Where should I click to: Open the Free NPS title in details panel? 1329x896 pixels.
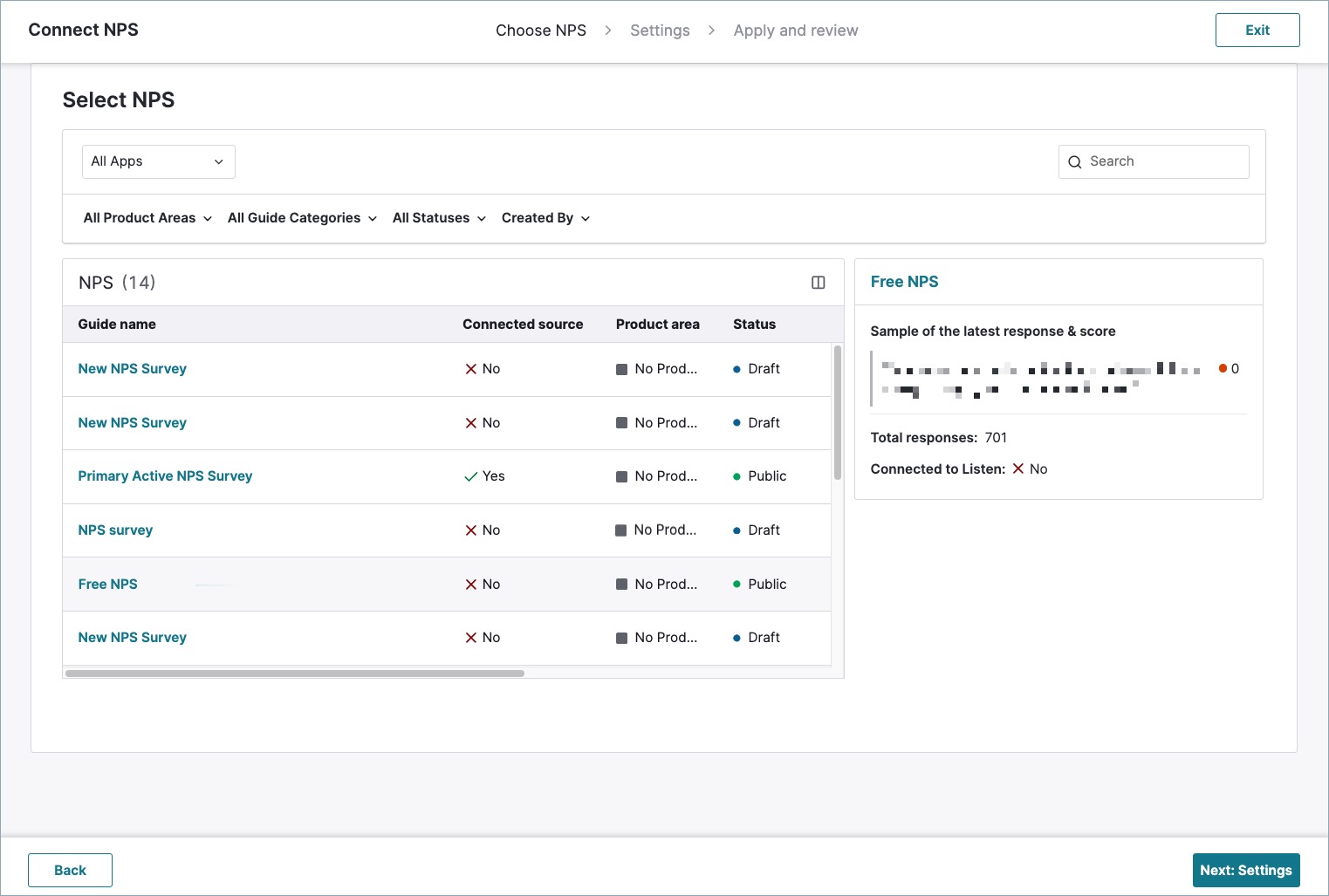point(904,282)
